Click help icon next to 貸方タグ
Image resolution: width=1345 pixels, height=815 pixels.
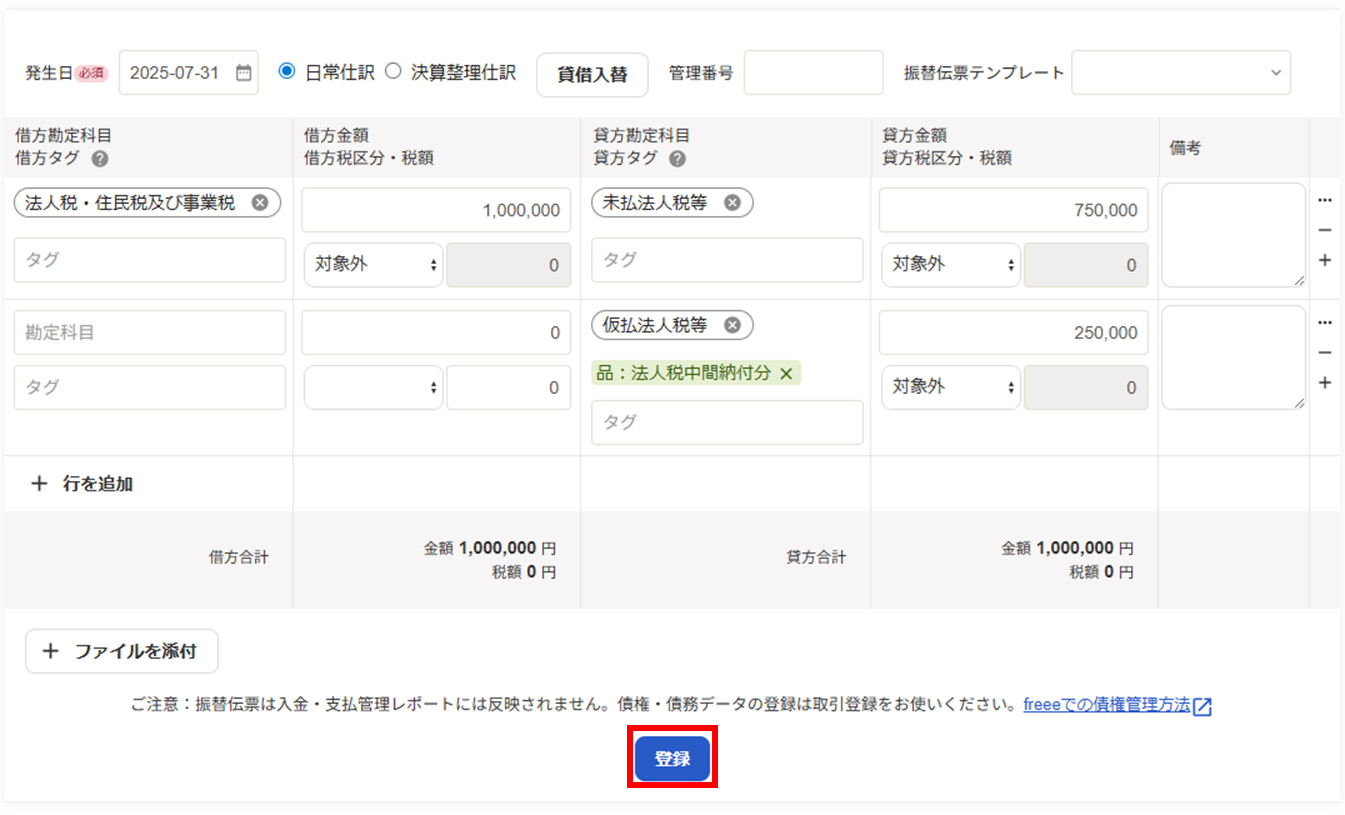(x=677, y=159)
